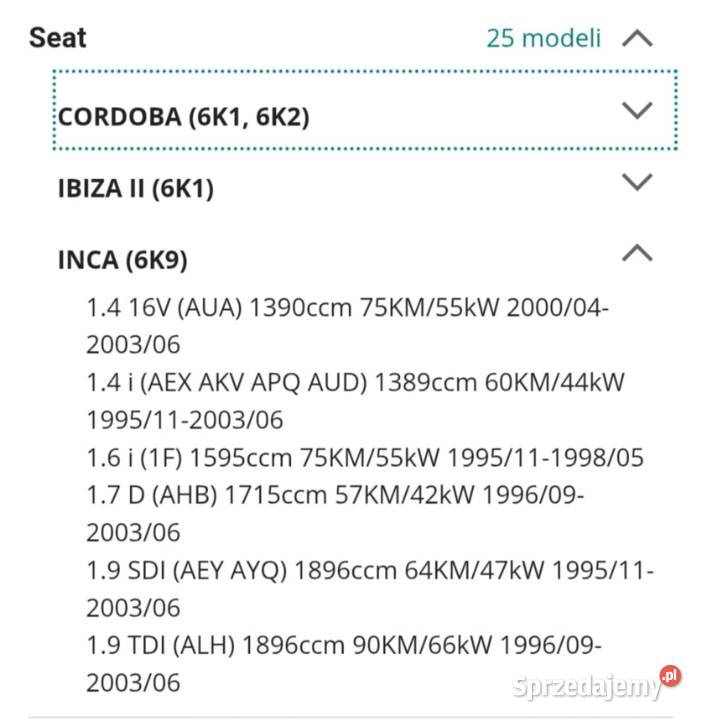Click the Seat brand heading
701x720 pixels.
click(58, 38)
